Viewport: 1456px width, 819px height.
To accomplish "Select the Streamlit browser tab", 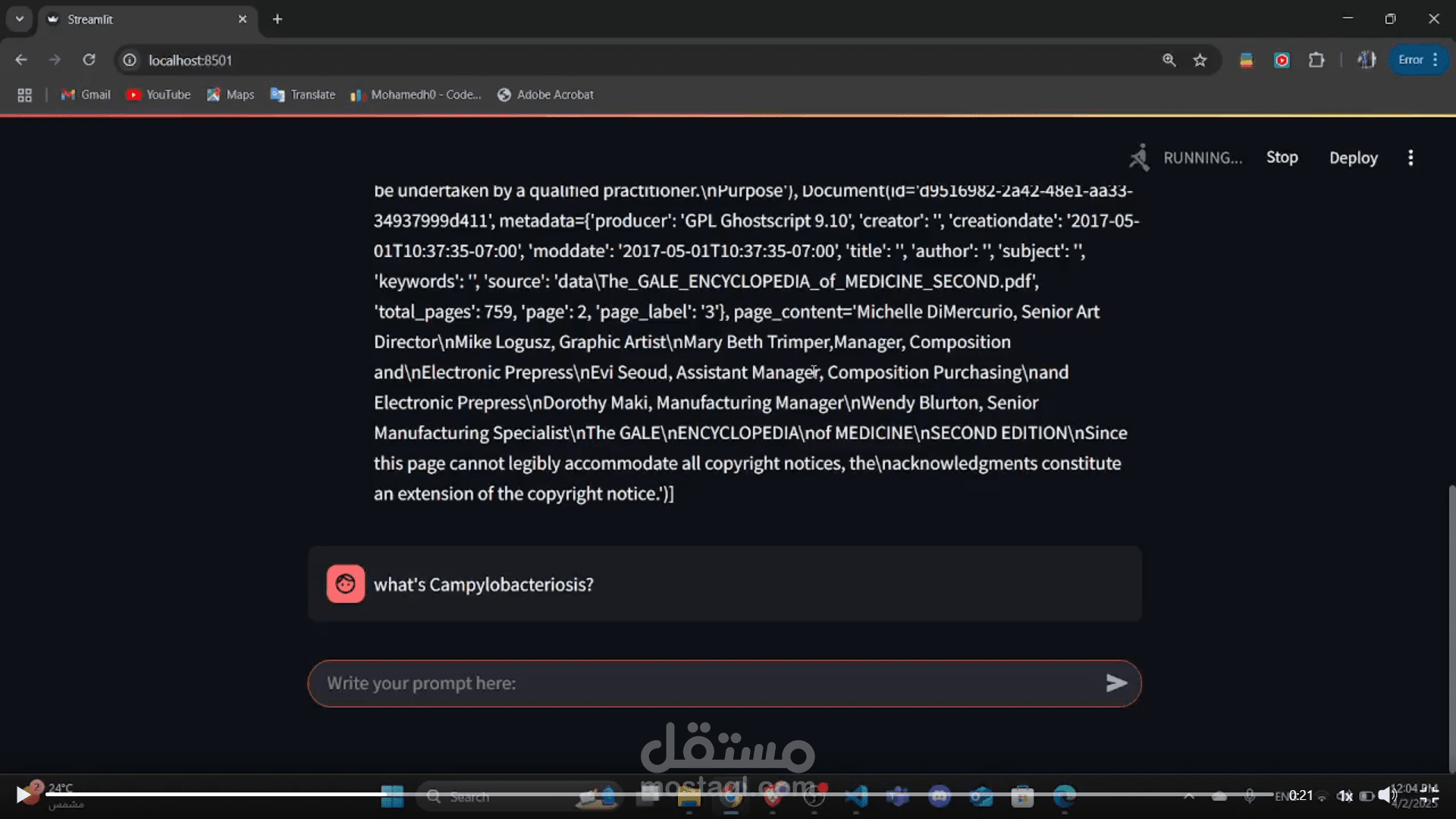I will click(x=148, y=19).
